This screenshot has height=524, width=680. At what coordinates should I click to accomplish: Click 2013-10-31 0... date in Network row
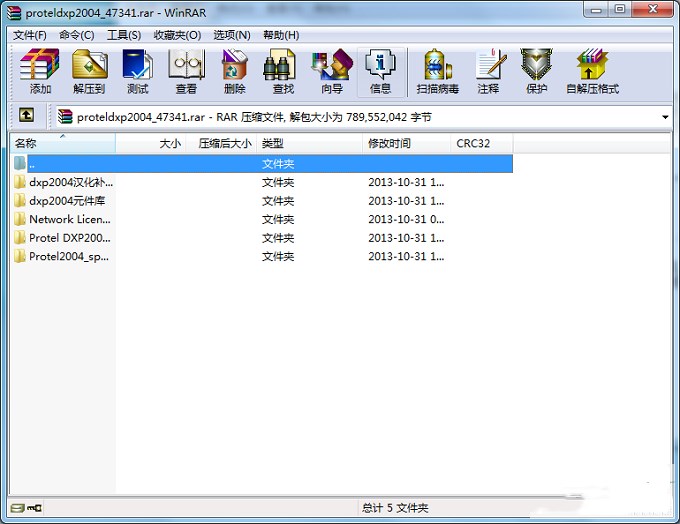click(x=406, y=219)
